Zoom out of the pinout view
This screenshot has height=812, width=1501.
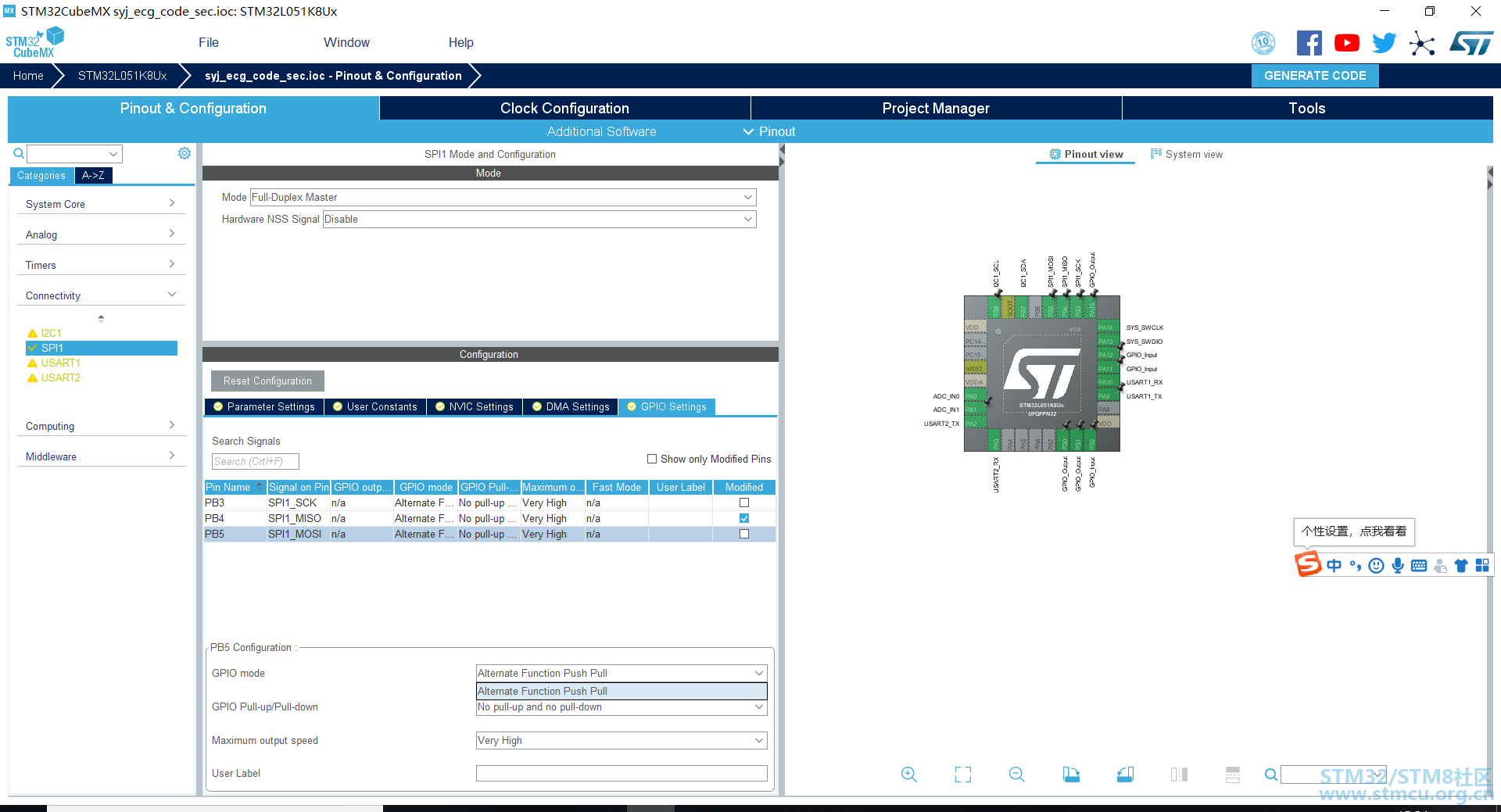(x=1016, y=774)
